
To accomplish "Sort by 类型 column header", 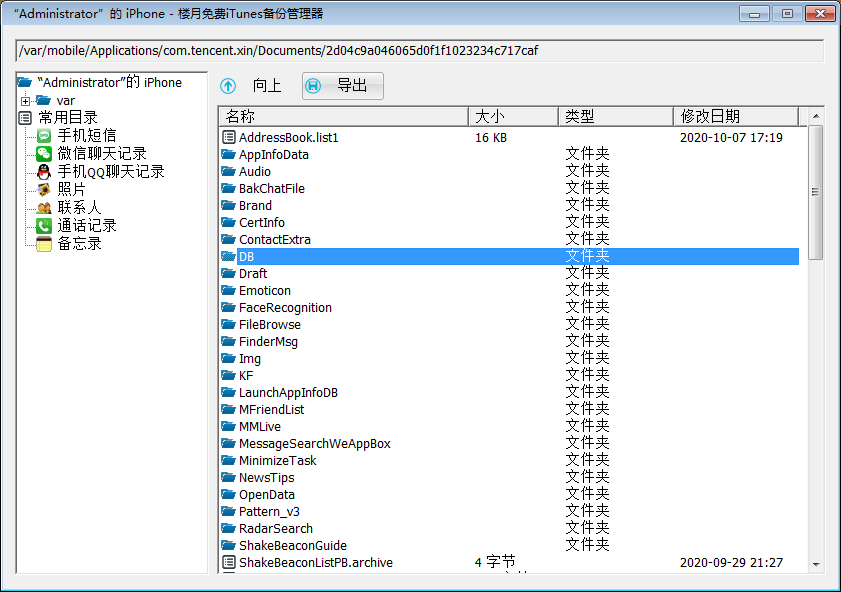I will pyautogui.click(x=616, y=116).
